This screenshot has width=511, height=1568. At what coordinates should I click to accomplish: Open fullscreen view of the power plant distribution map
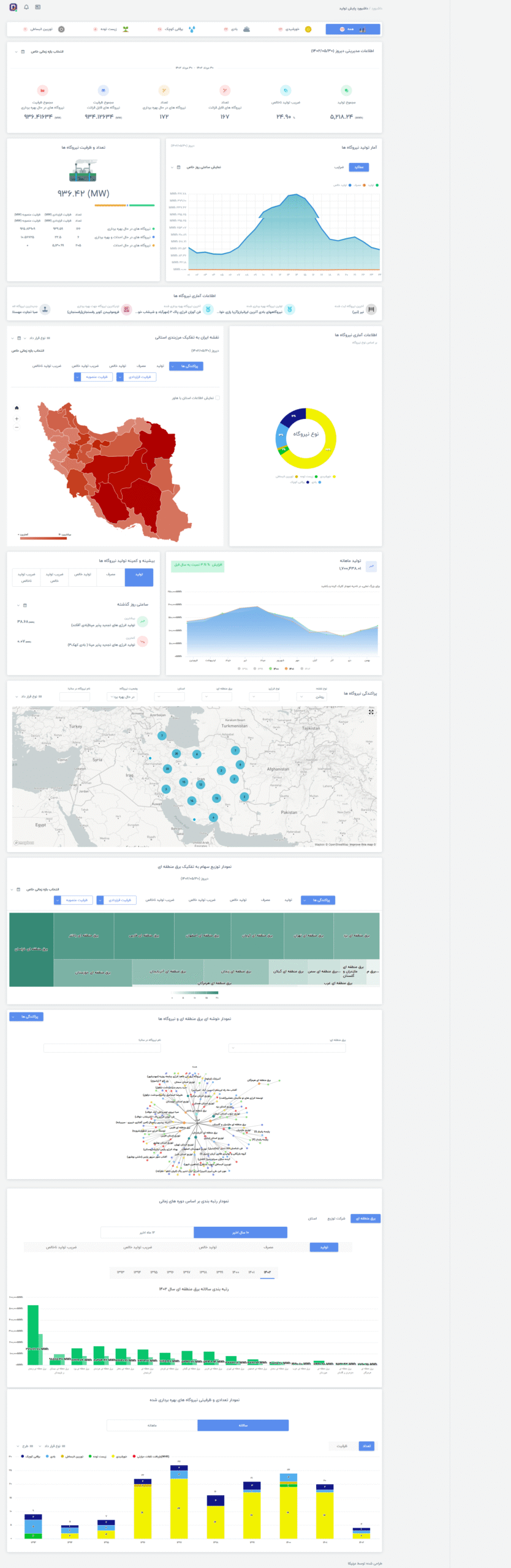click(371, 712)
